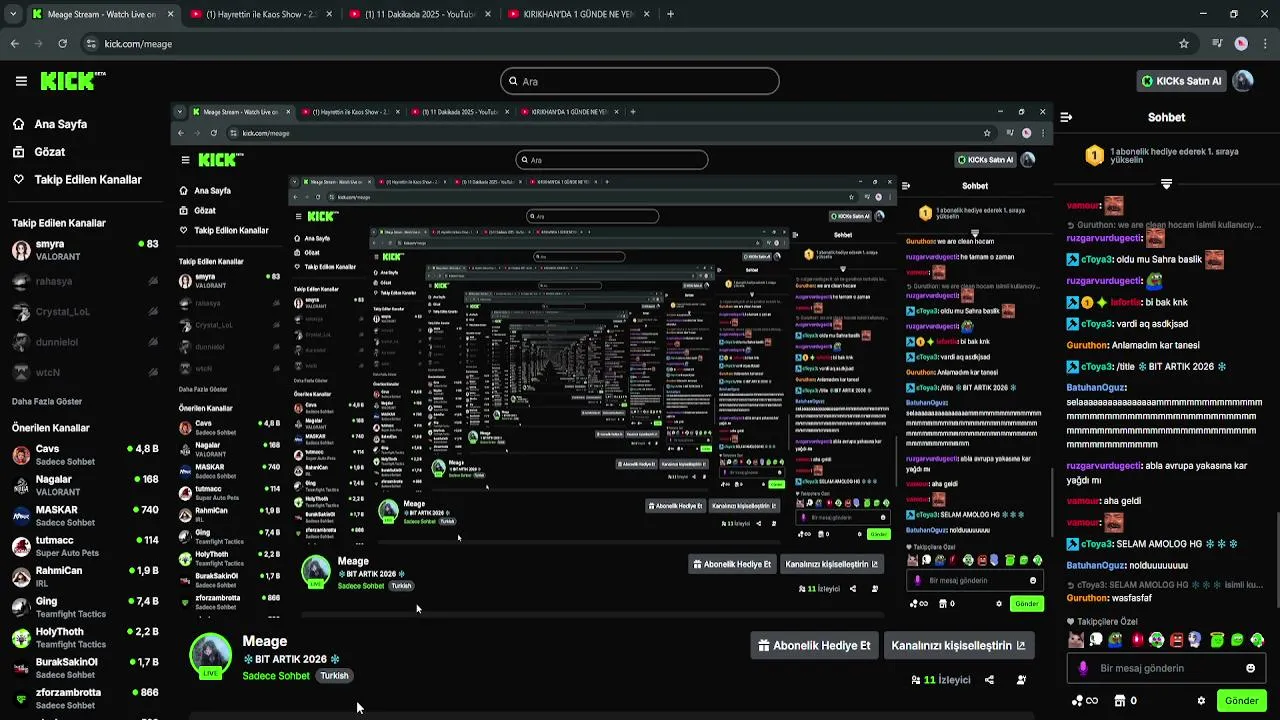Click the channel points icon
The image size is (1280, 720).
[x=1085, y=701]
